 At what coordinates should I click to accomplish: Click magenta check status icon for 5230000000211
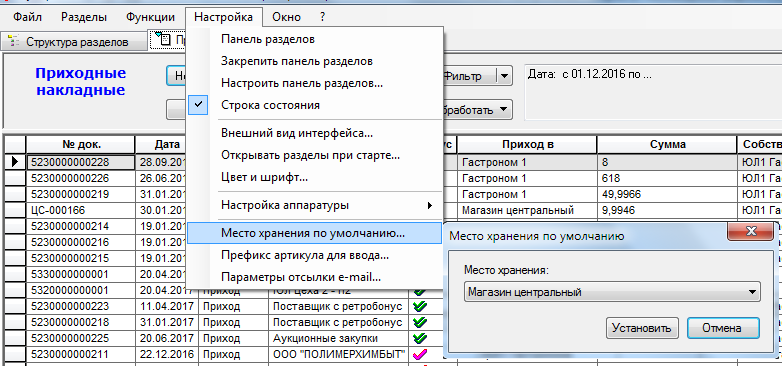coord(420,354)
